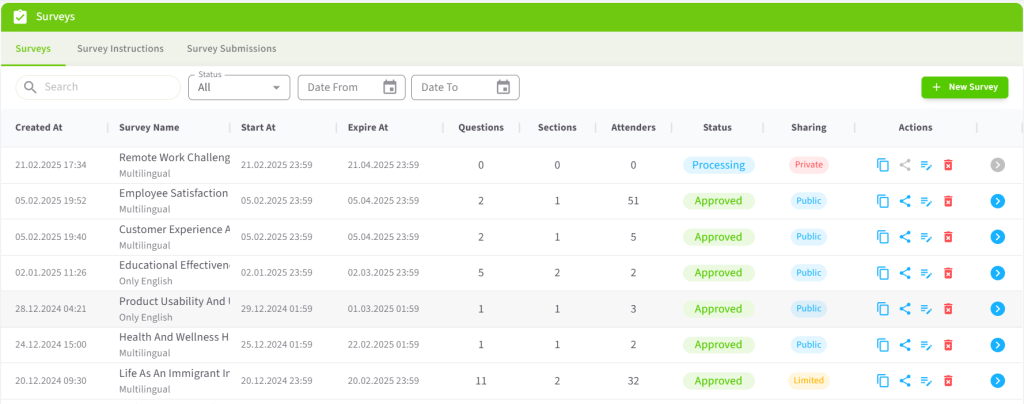
Task: Sort by the Questions column header
Action: click(x=481, y=128)
